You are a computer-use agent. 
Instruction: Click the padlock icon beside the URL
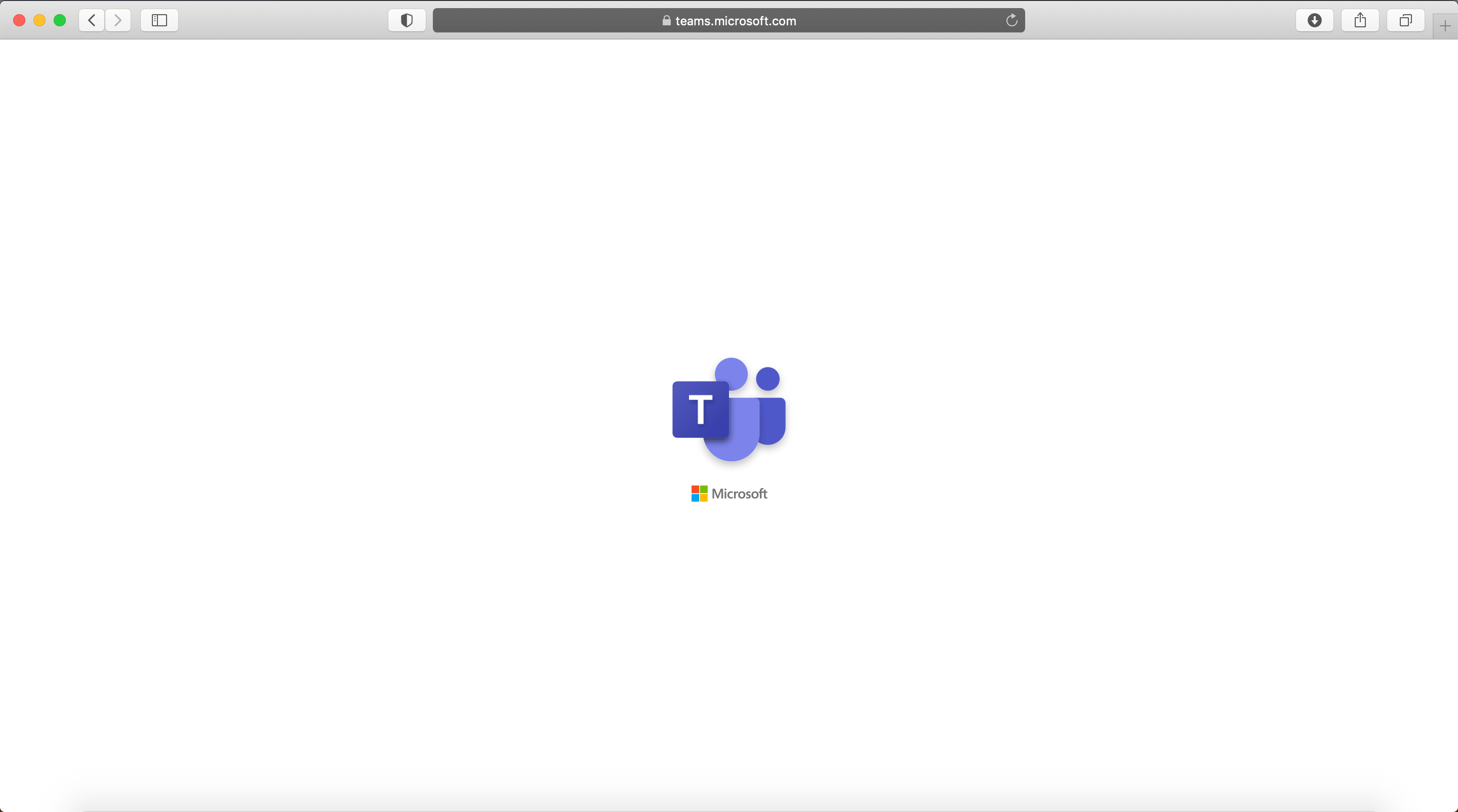pyautogui.click(x=666, y=21)
